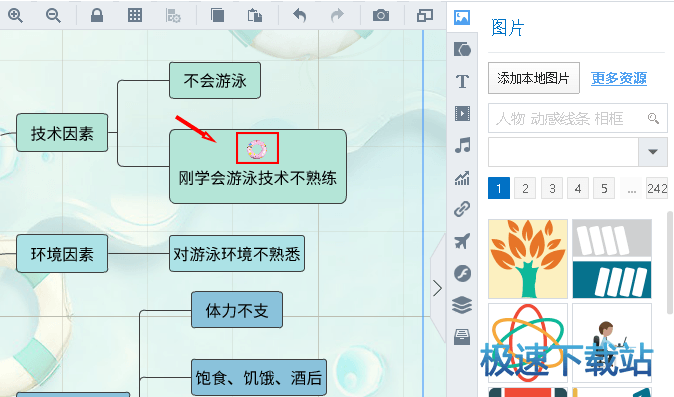Open the shapes panel in sidebar
674x397 pixels.
(462, 49)
